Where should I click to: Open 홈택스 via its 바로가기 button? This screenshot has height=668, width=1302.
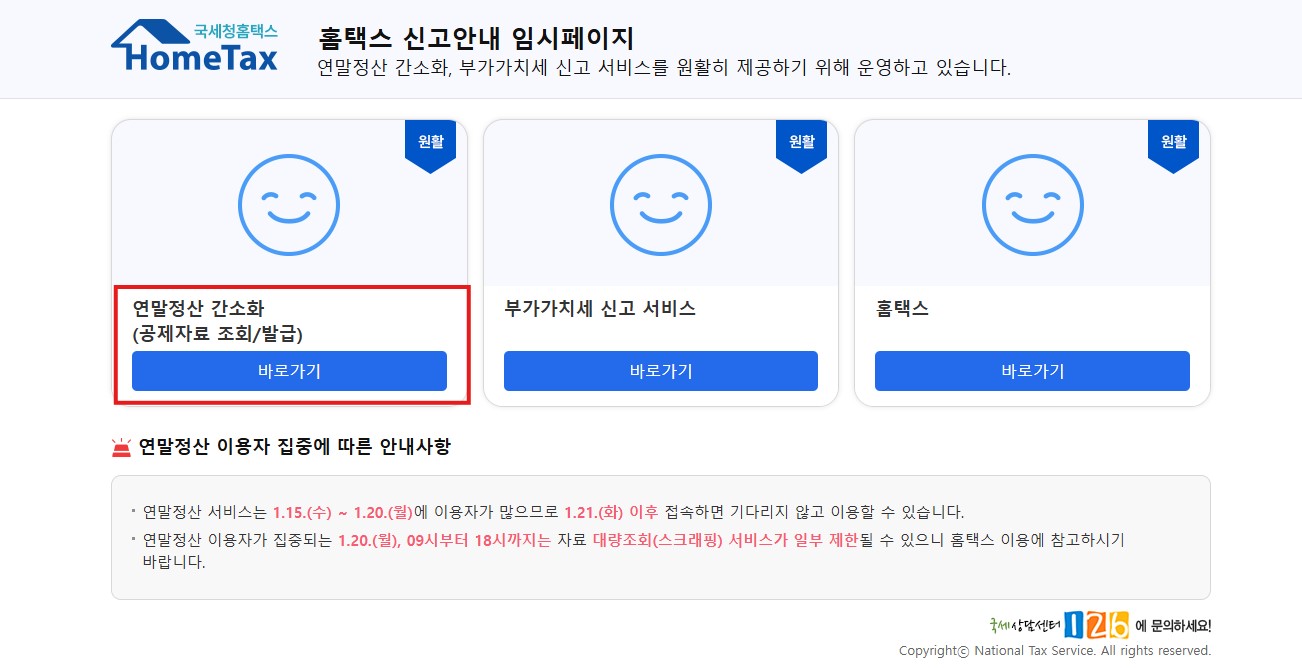1032,371
